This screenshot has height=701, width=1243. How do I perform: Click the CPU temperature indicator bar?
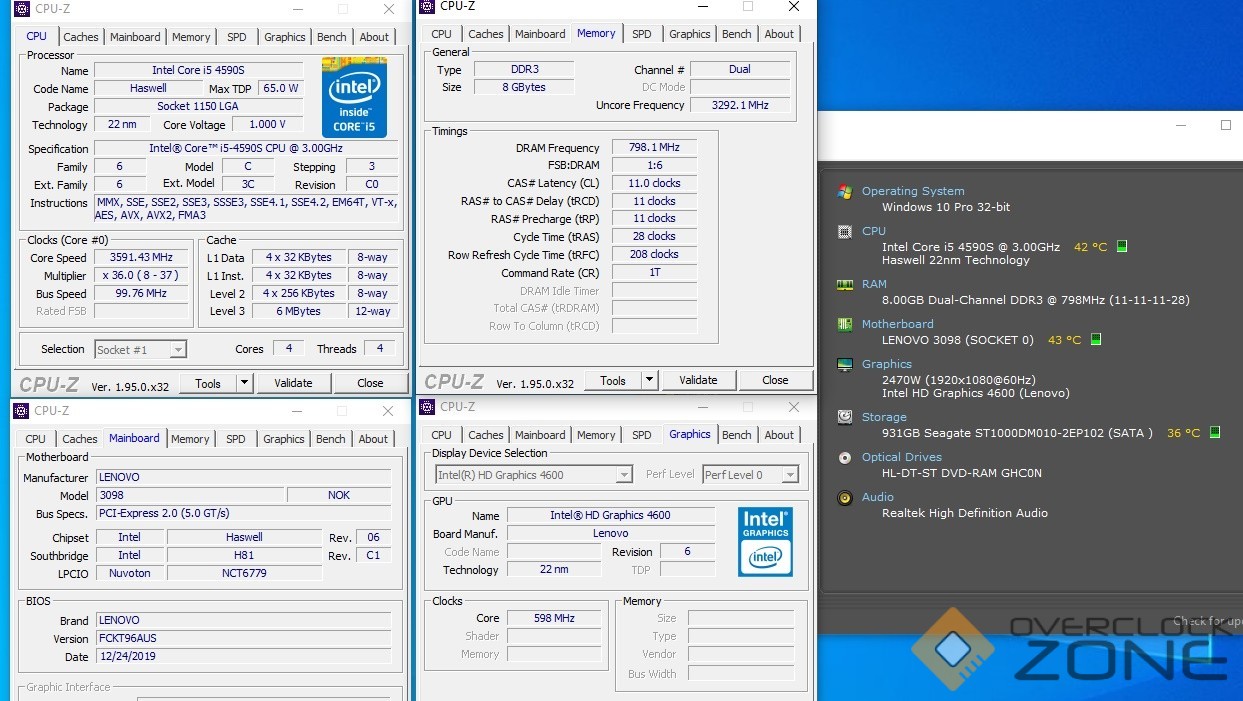(x=1122, y=247)
